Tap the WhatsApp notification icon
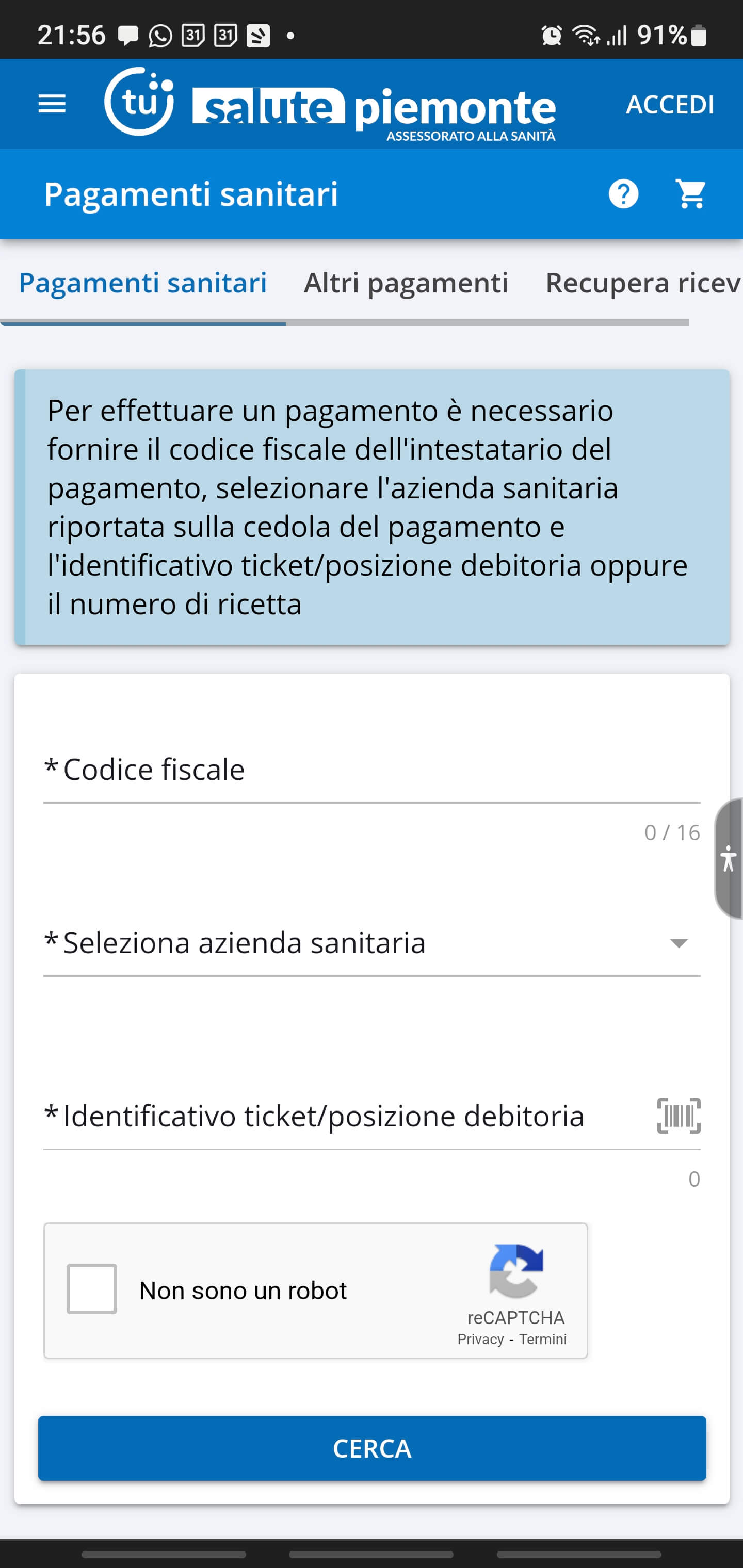 pyautogui.click(x=160, y=36)
